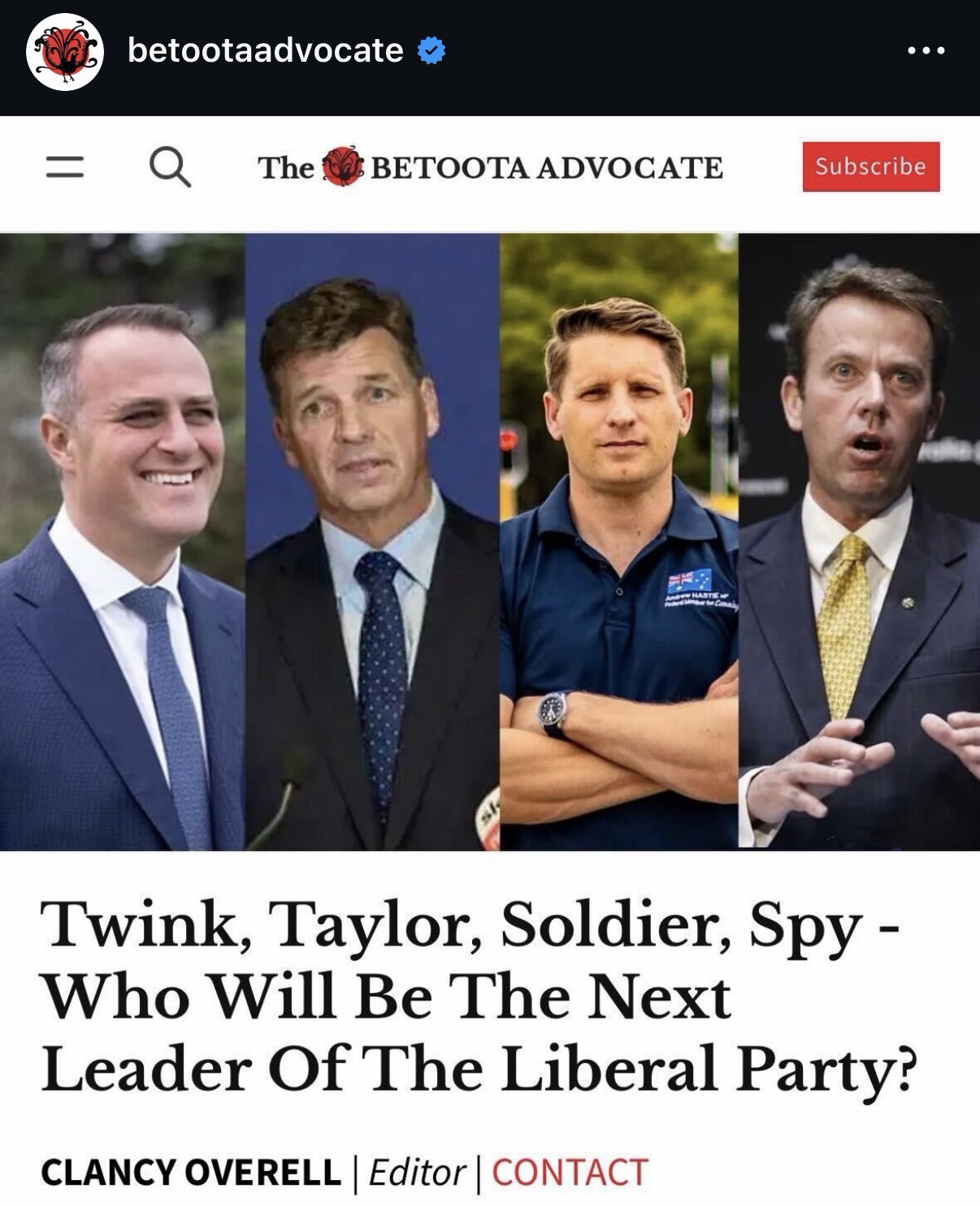Click the italic Editor label
Image resolution: width=980 pixels, height=1206 pixels.
coord(417,1173)
